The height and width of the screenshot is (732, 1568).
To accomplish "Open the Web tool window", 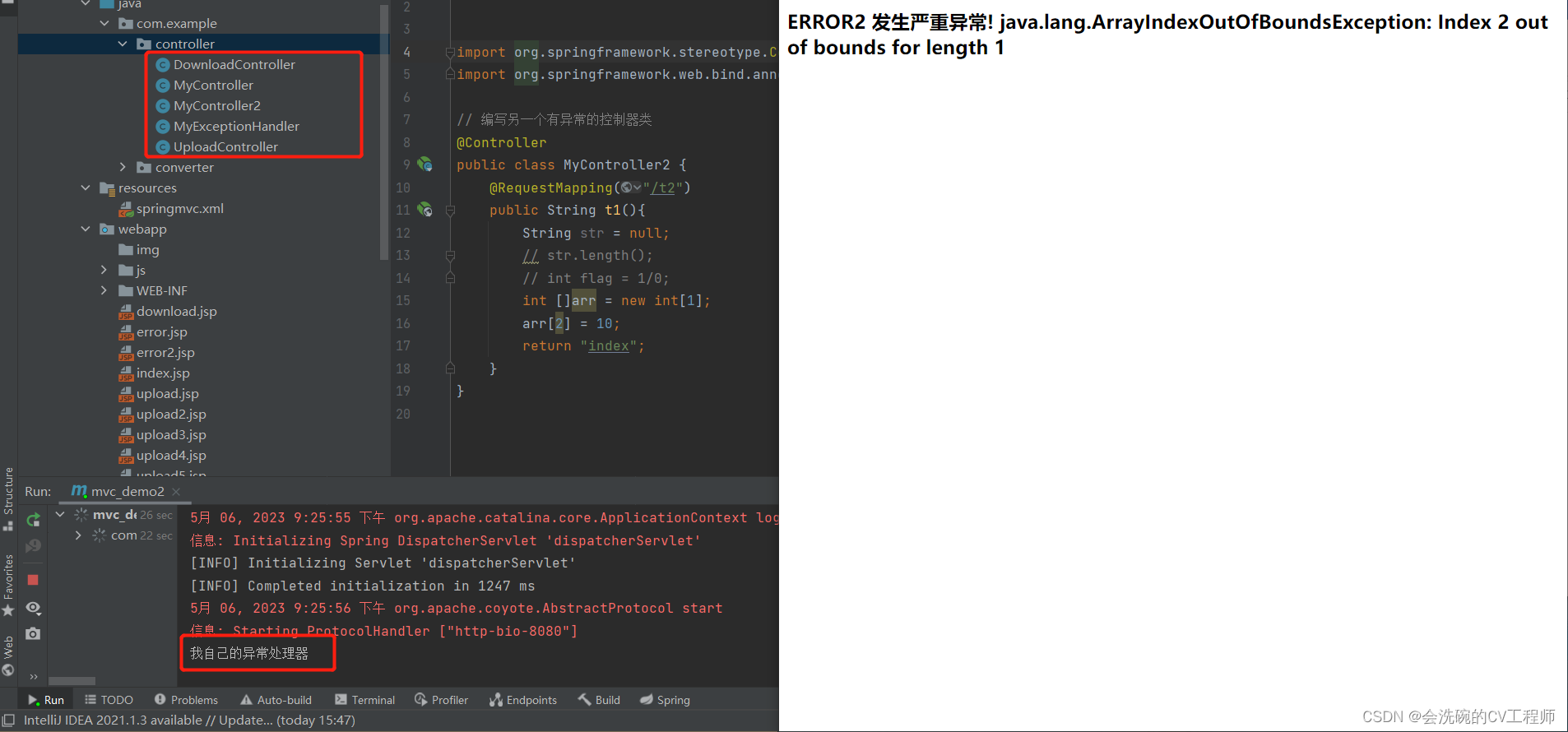I will click(x=8, y=656).
